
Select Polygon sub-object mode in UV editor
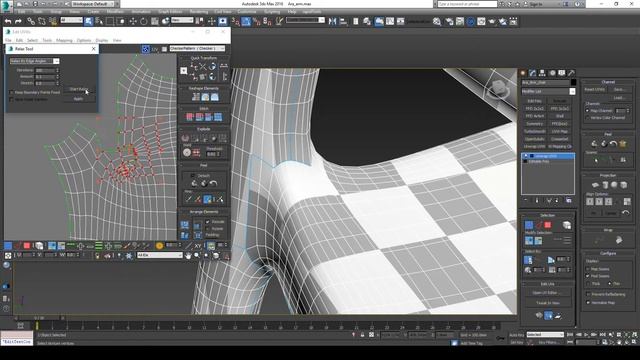(27, 245)
